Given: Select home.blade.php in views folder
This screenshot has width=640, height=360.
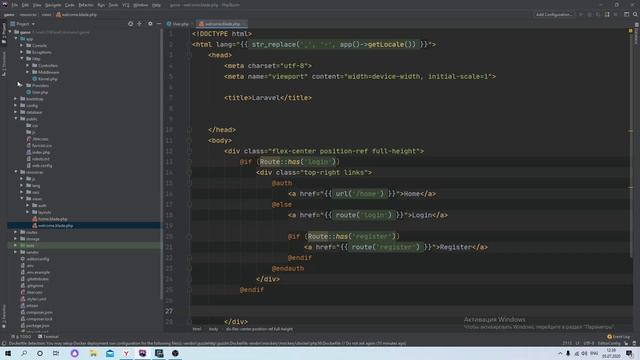Looking at the screenshot, I should 50,219.
